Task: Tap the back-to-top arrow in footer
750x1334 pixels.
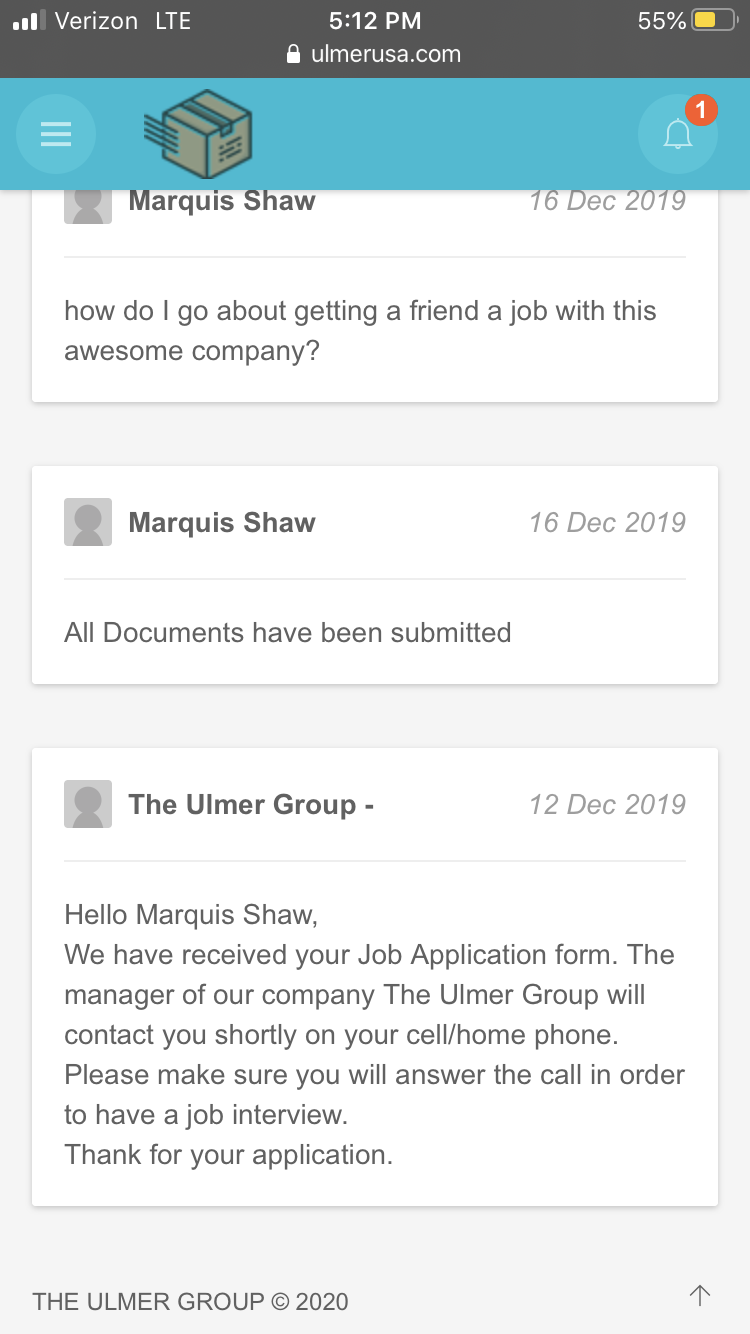Action: click(x=700, y=1296)
